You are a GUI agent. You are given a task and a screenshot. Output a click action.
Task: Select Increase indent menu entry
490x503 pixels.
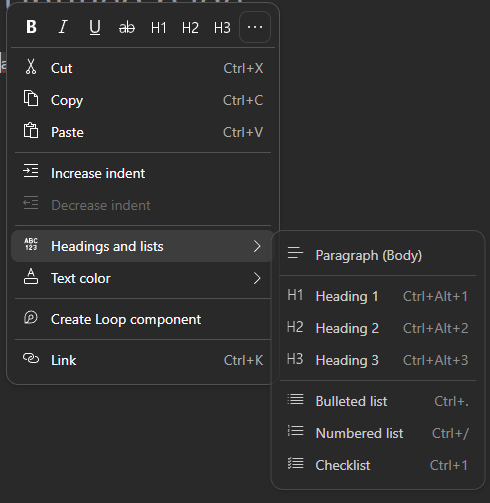pos(143,173)
